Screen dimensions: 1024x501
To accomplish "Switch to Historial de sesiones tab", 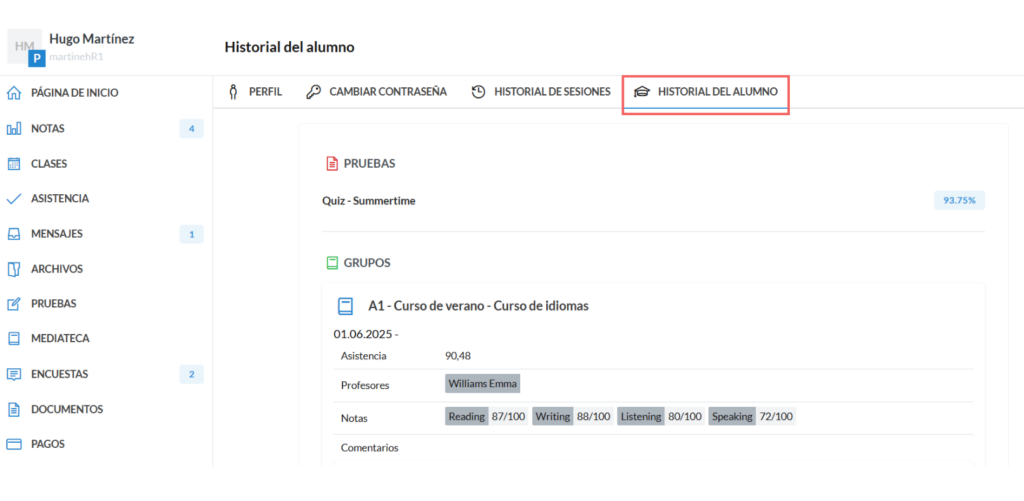I will (541, 92).
